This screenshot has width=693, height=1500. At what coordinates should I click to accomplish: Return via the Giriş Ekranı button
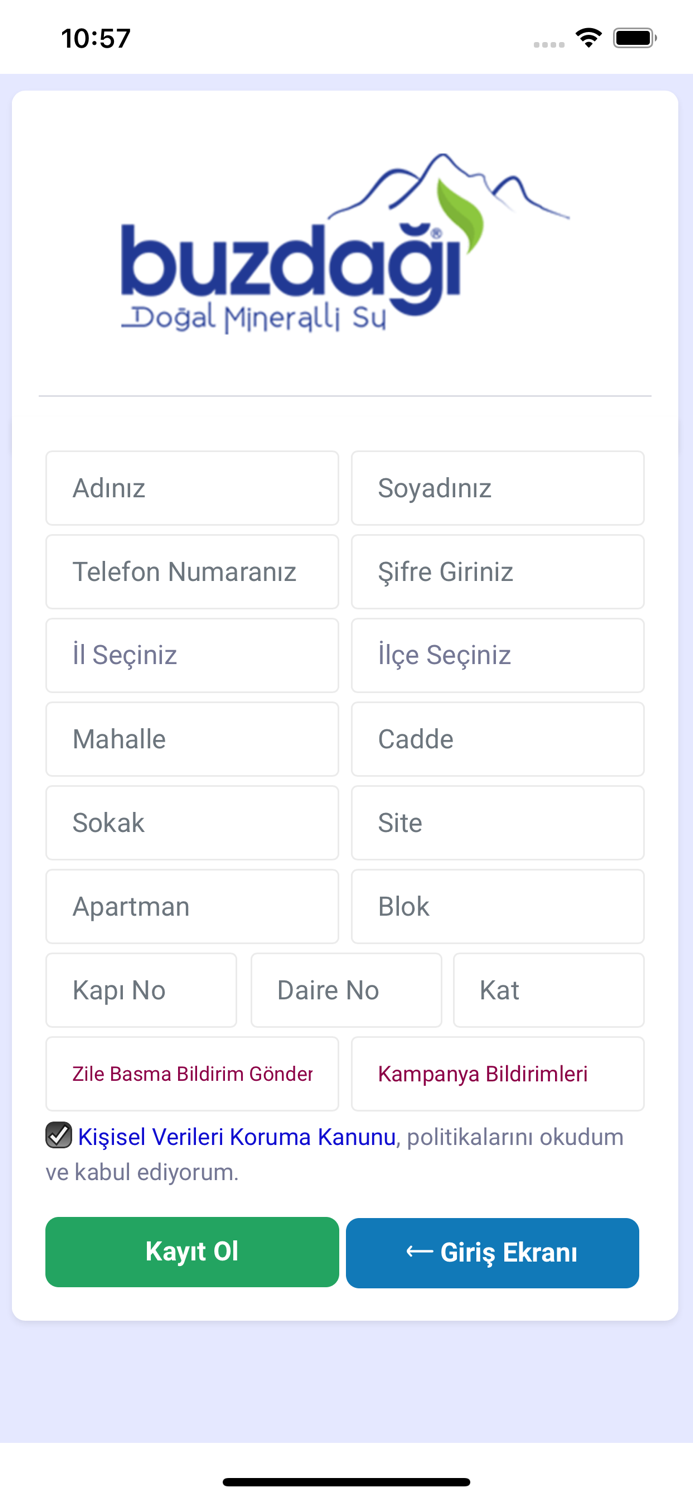pyautogui.click(x=492, y=1252)
